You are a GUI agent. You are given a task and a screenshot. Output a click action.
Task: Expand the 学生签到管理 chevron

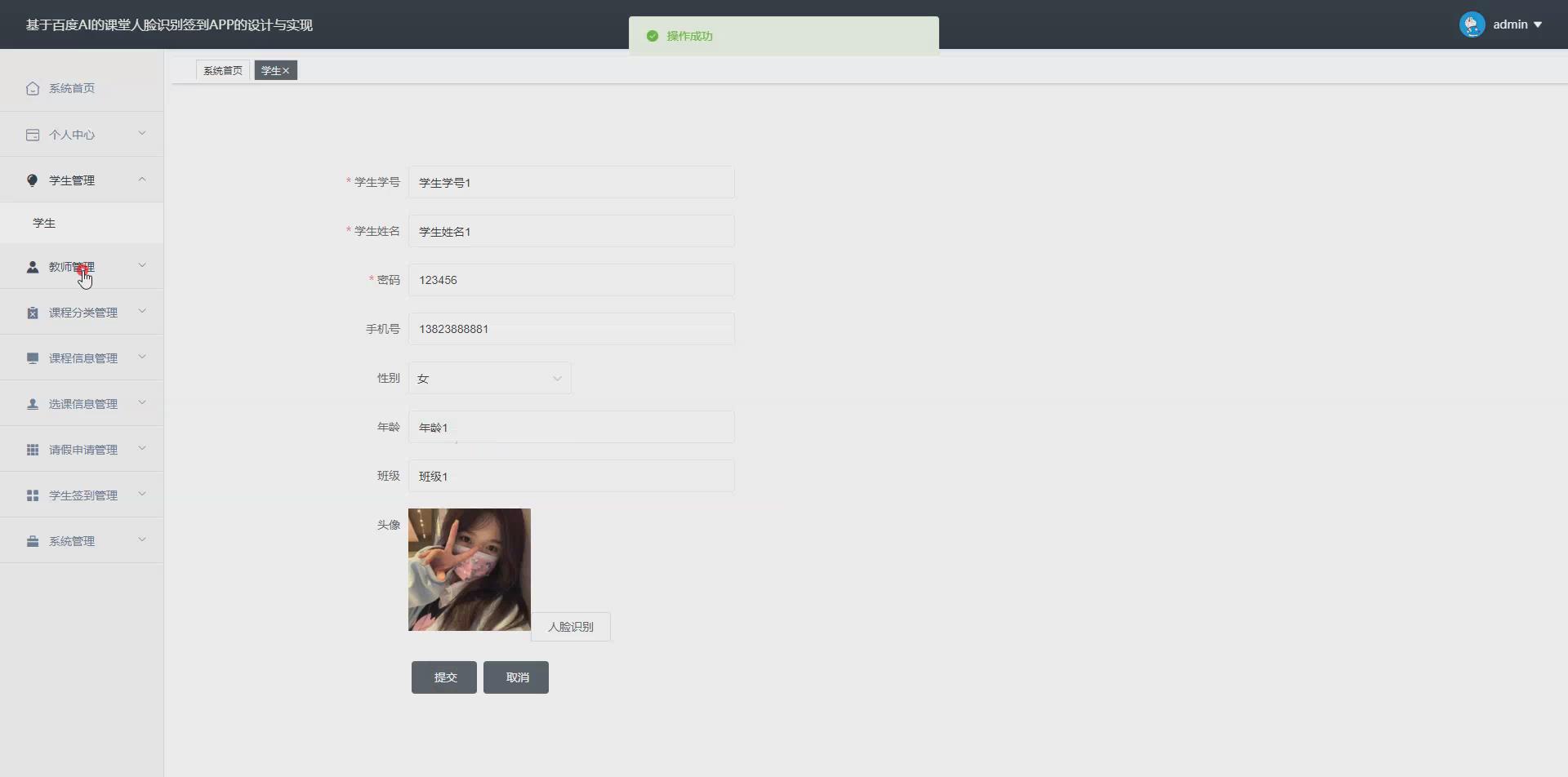[x=142, y=494]
